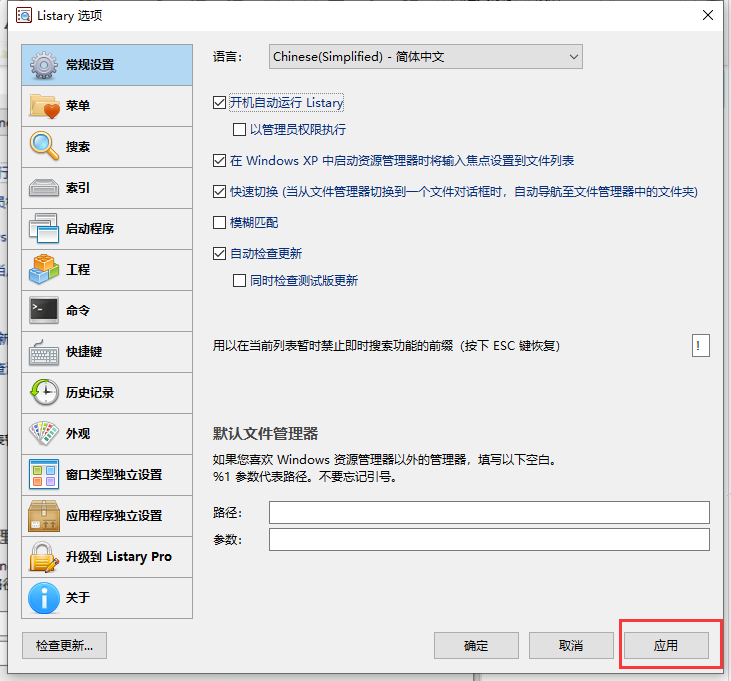Switch to the 搜索 settings tab

coord(107,147)
